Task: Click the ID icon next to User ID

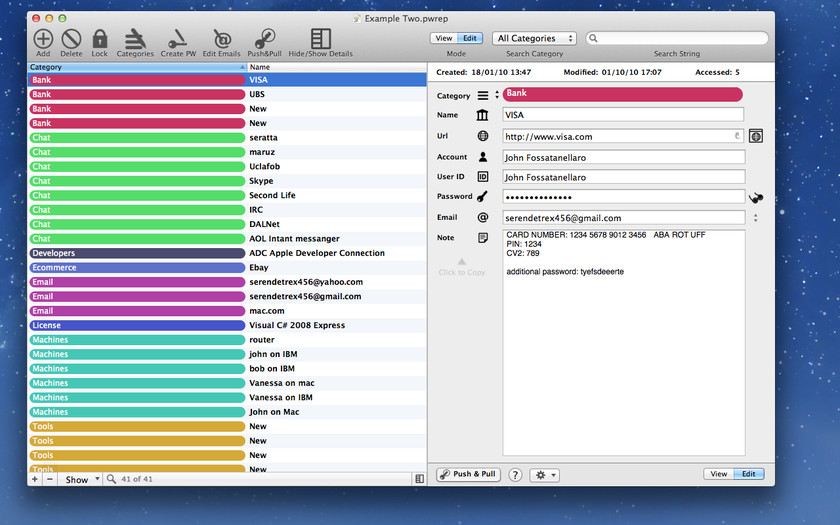Action: [x=483, y=177]
